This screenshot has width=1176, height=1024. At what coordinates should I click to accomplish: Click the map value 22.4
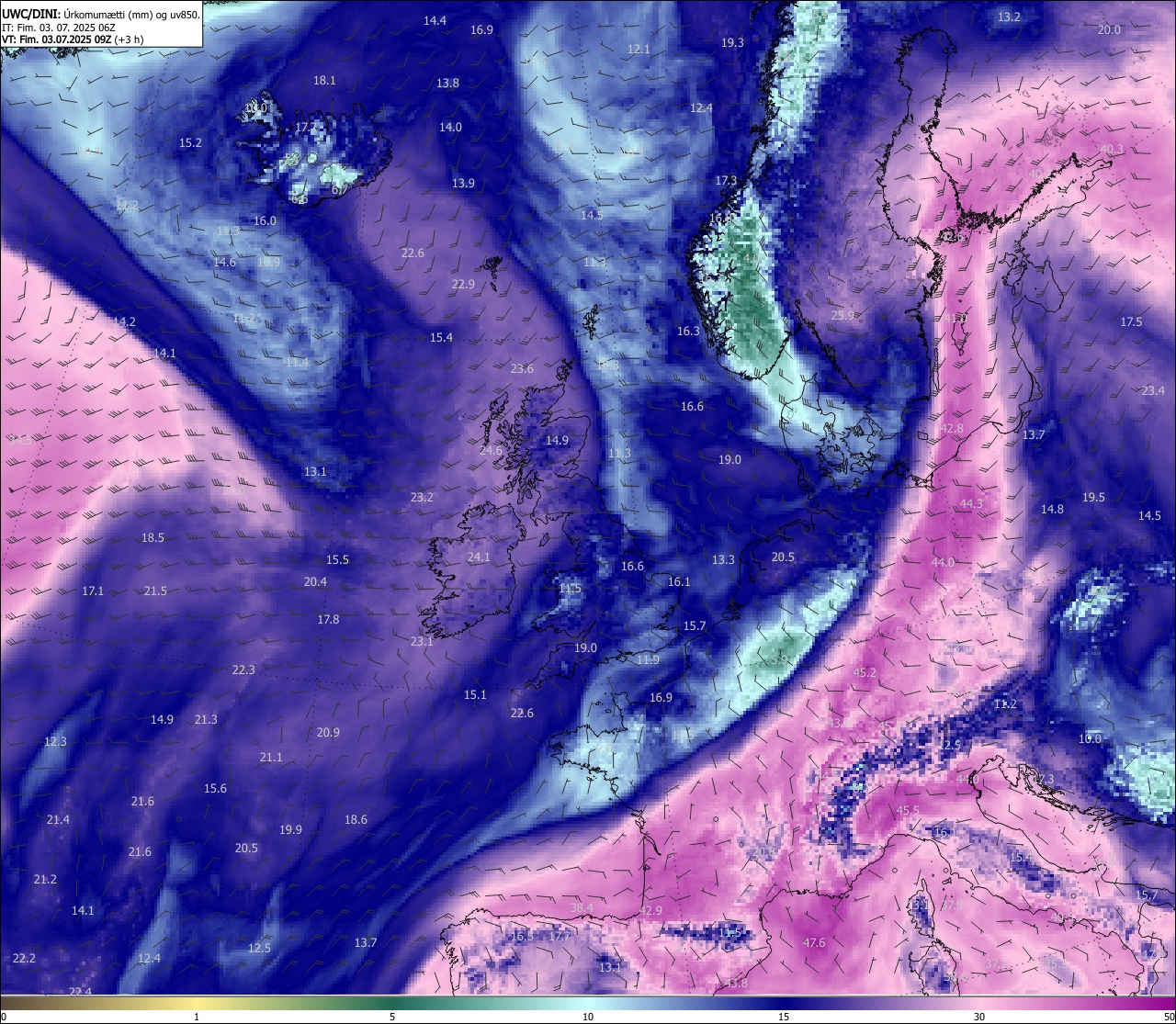click(x=80, y=991)
